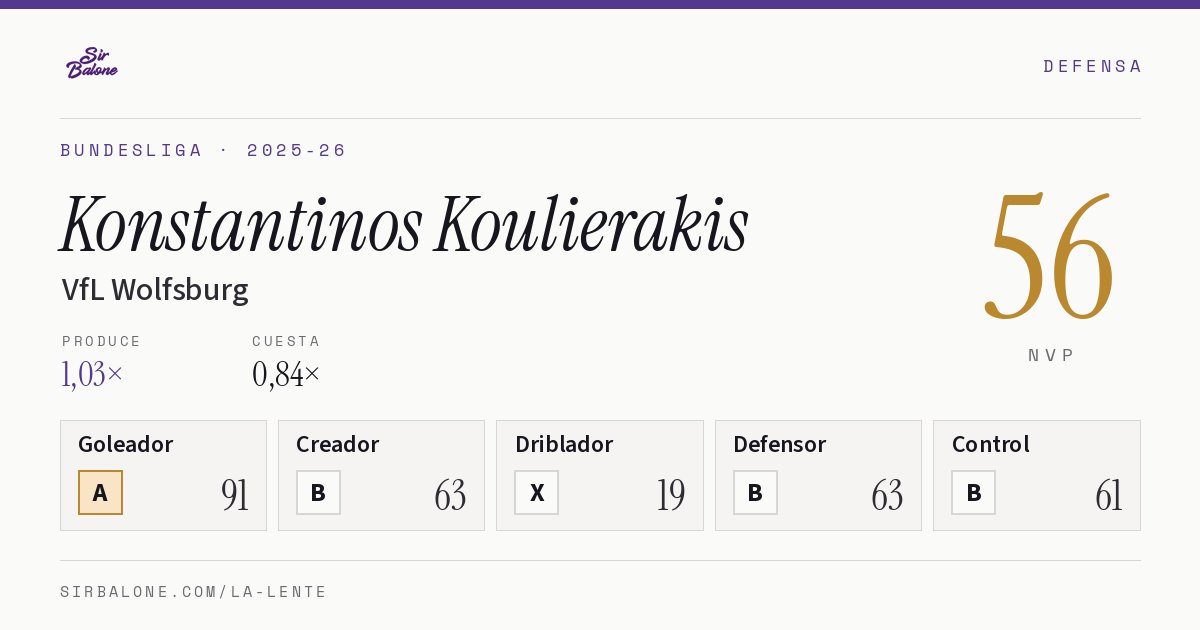Click the Control card title
The image size is (1200, 630).
[990, 444]
